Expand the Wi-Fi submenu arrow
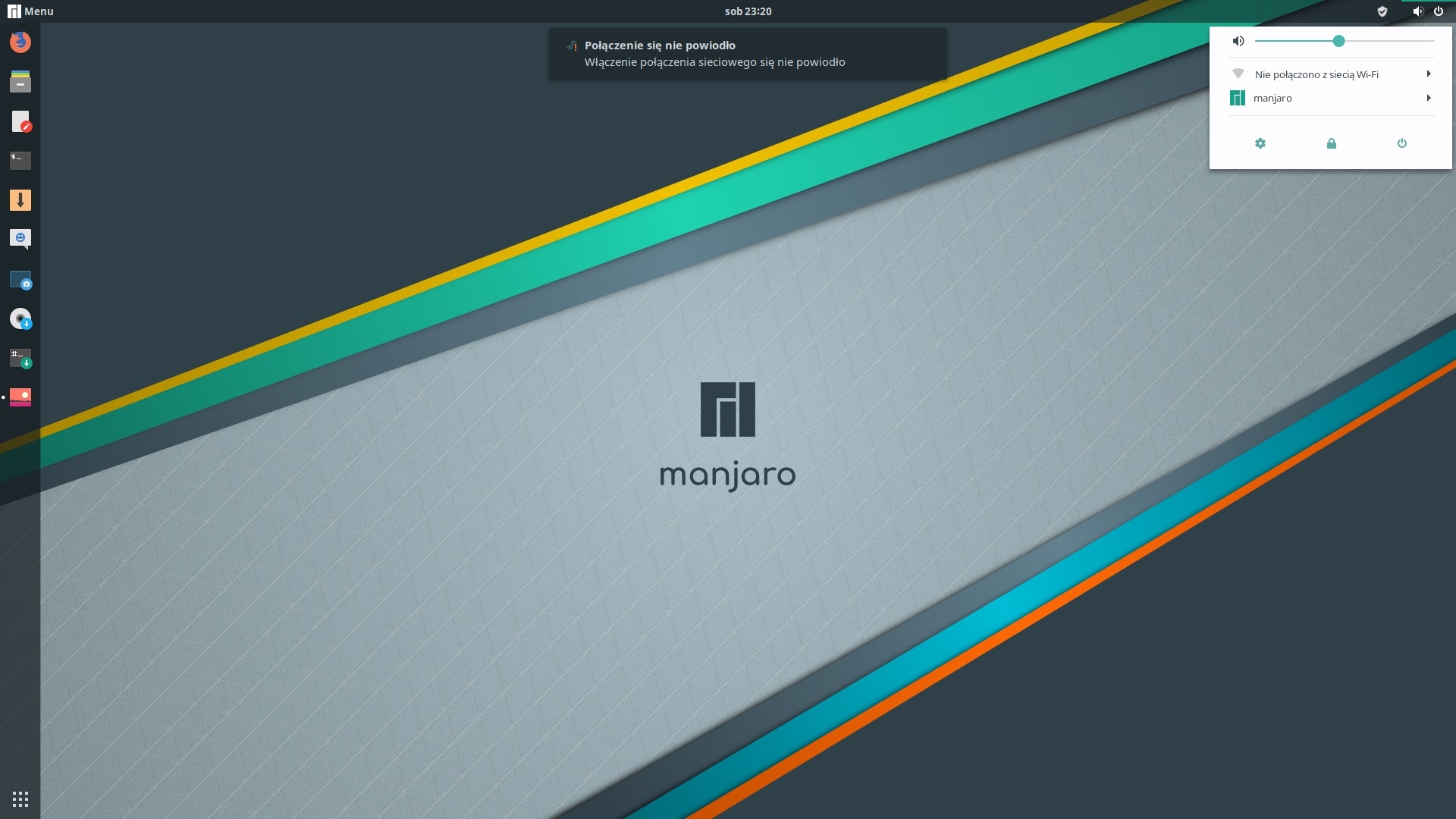This screenshot has height=819, width=1456. click(1429, 74)
